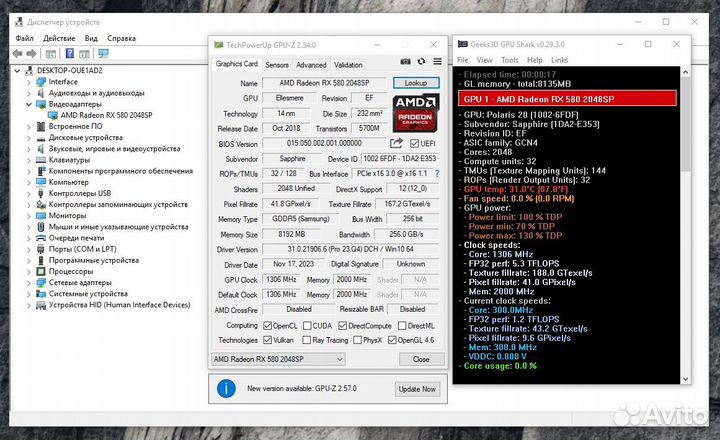Open the Действие menu
Image resolution: width=720 pixels, height=440 pixels.
[59, 38]
